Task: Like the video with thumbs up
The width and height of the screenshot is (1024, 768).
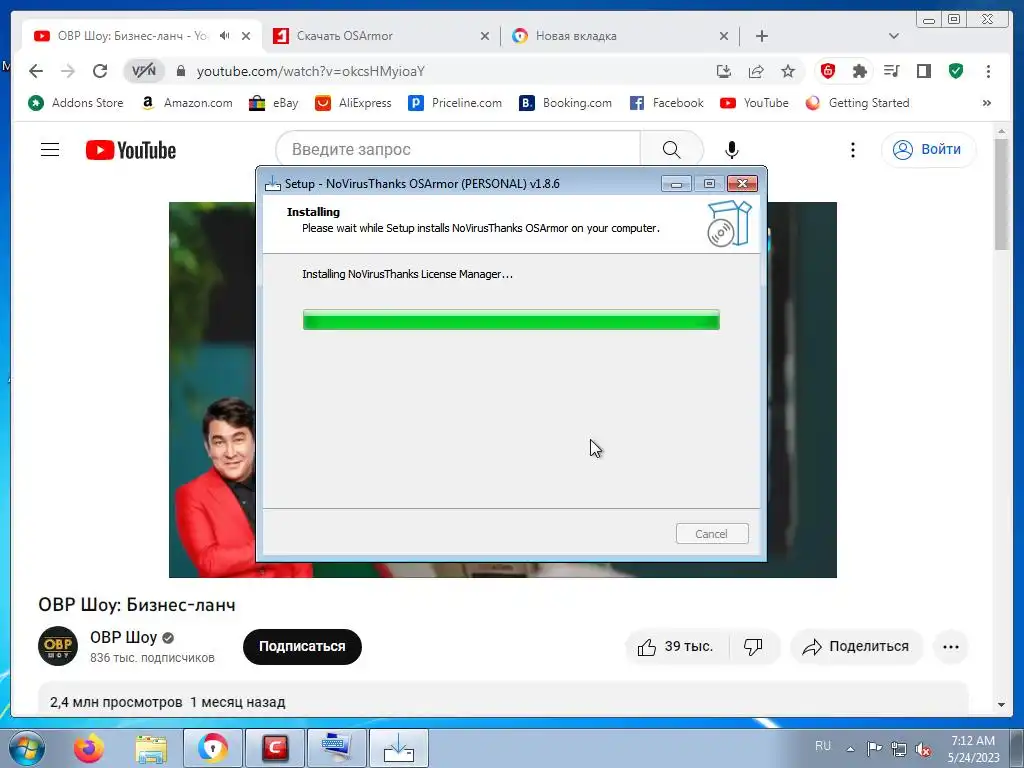Action: 677,647
